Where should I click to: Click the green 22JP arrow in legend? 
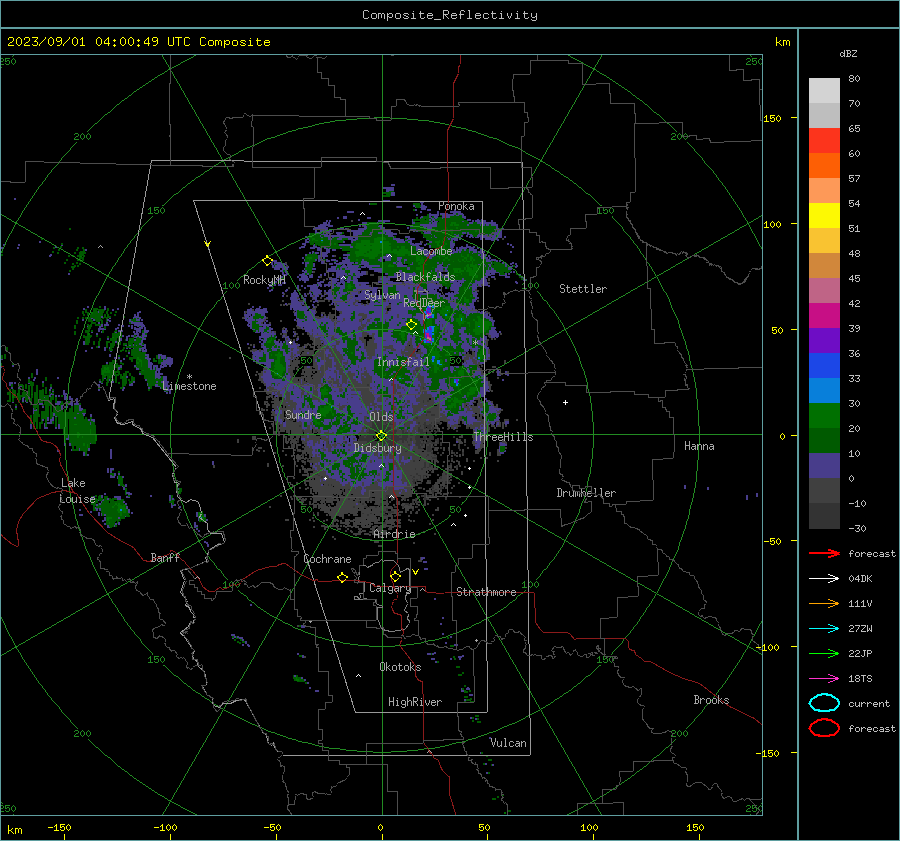click(824, 653)
